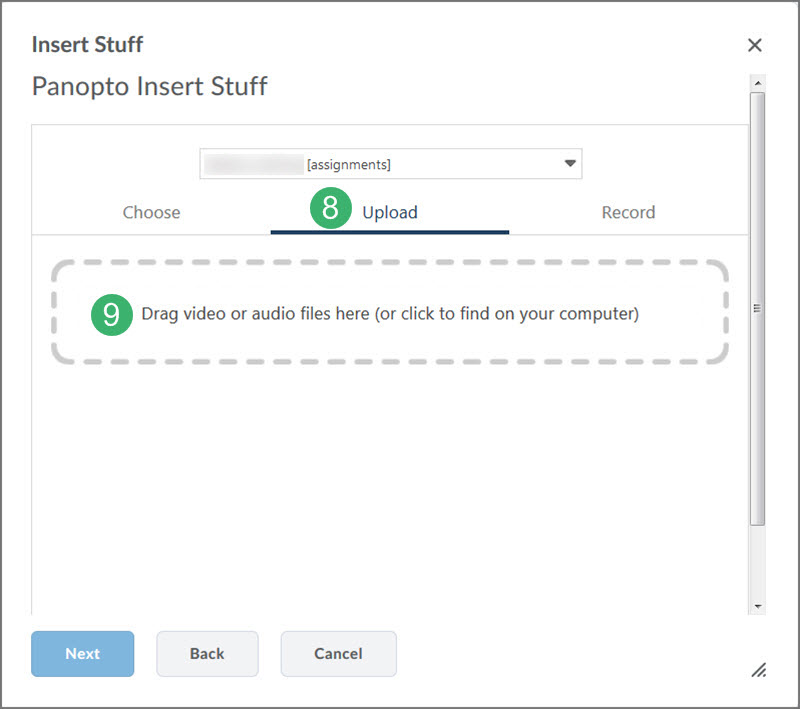Open the Record tab

tap(629, 212)
